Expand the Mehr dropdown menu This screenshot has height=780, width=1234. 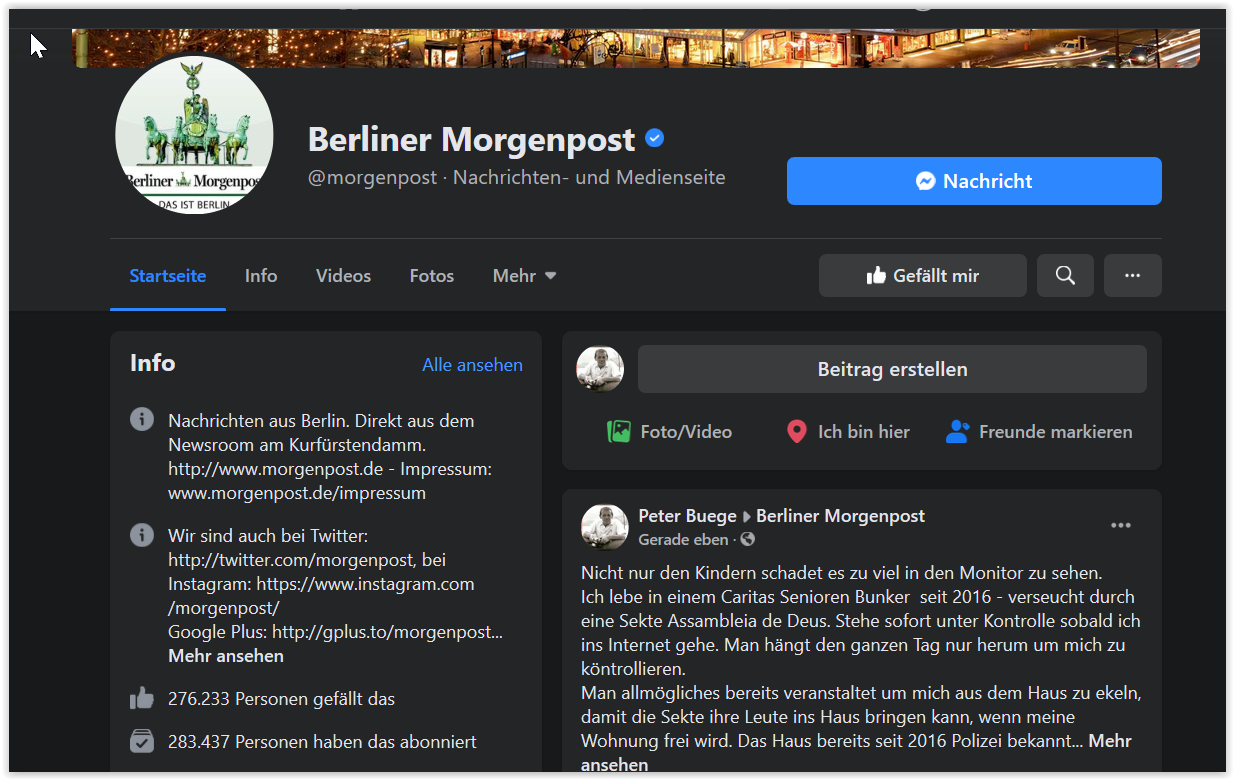tap(525, 276)
